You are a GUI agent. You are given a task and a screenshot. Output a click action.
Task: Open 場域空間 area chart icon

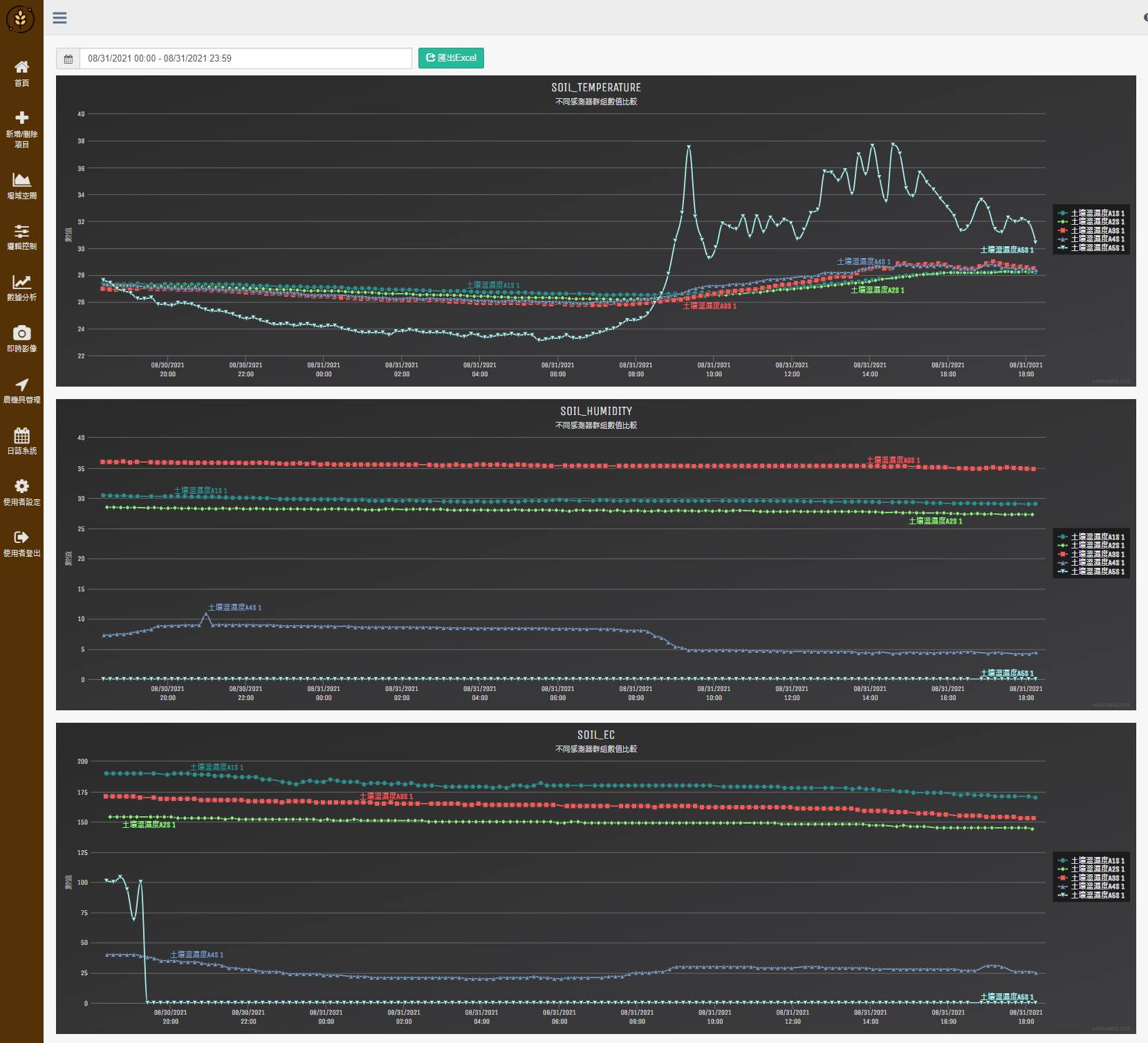pos(21,180)
